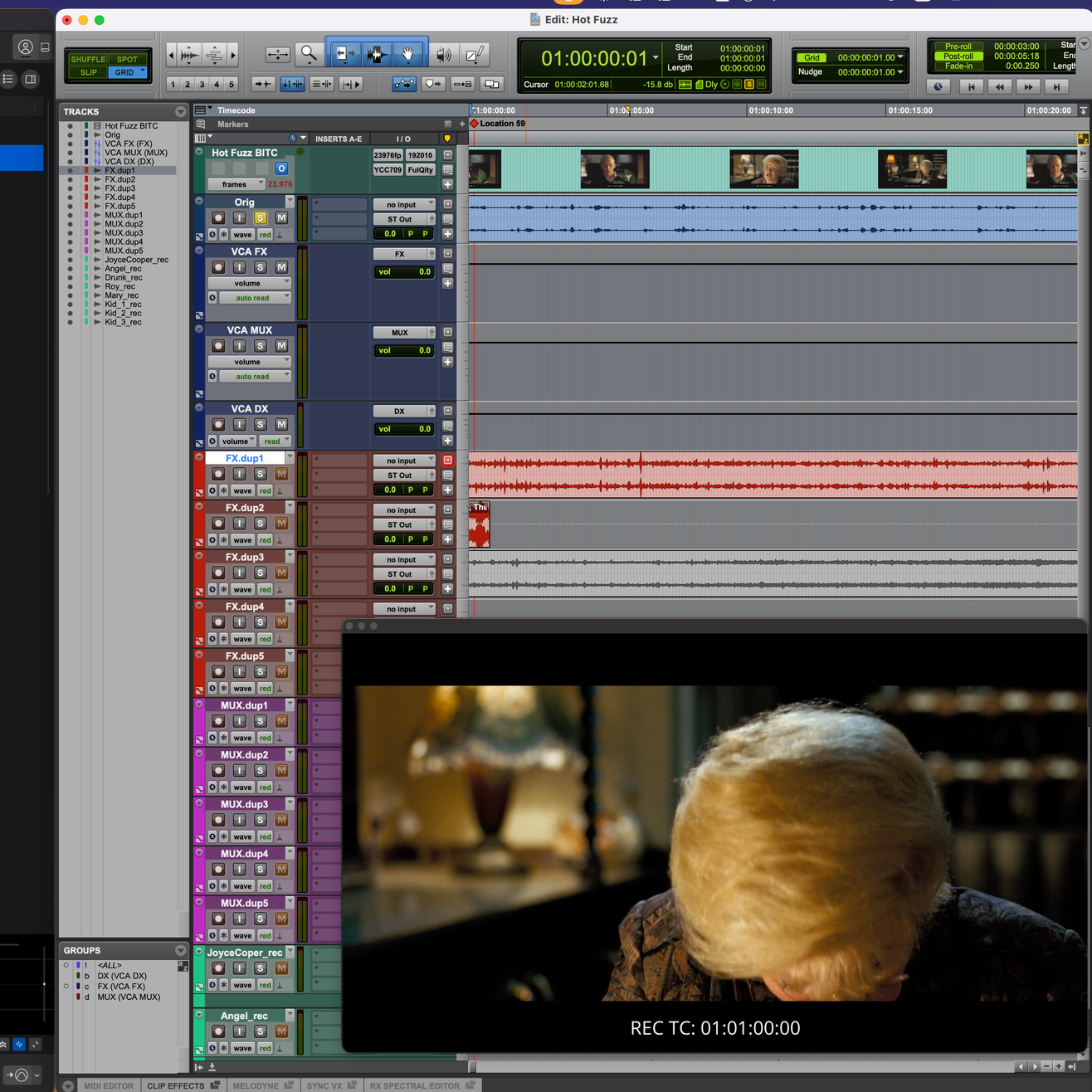Image resolution: width=1092 pixels, height=1092 pixels.
Task: Mute the MUX.dup1 track
Action: click(281, 721)
